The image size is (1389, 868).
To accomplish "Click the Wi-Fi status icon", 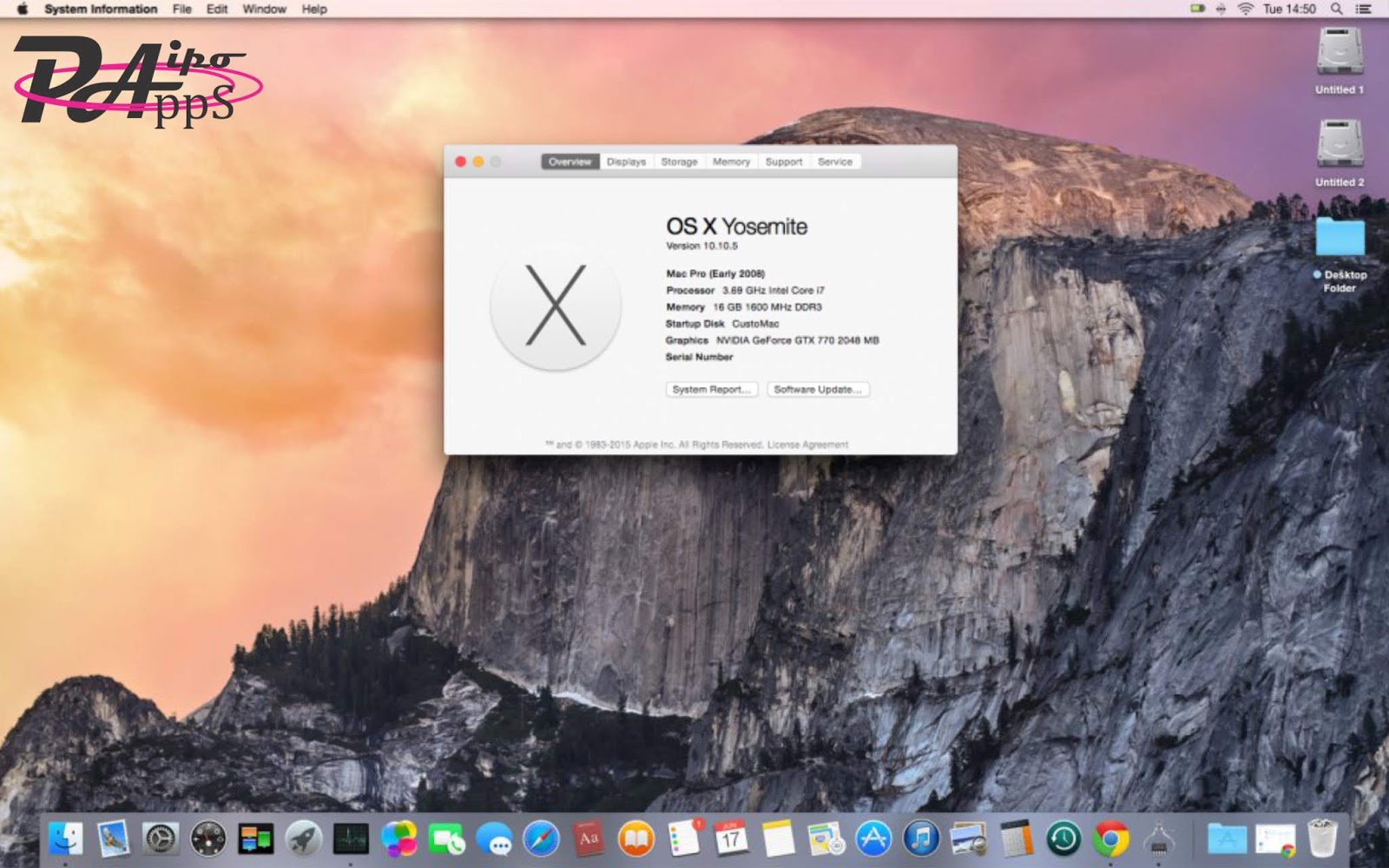I will (x=1246, y=9).
